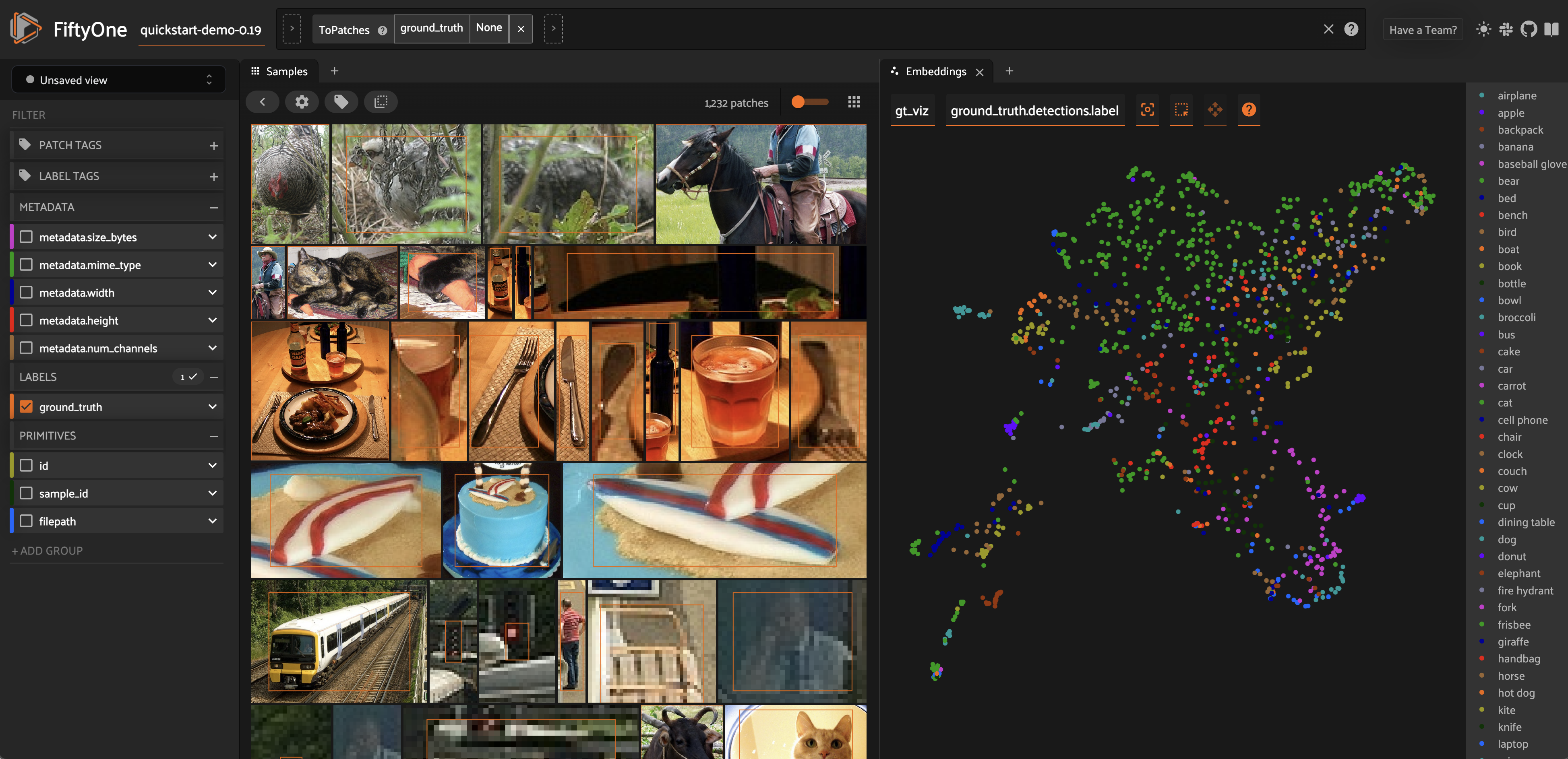Click the tag samples icon
The height and width of the screenshot is (759, 1568).
coord(341,101)
